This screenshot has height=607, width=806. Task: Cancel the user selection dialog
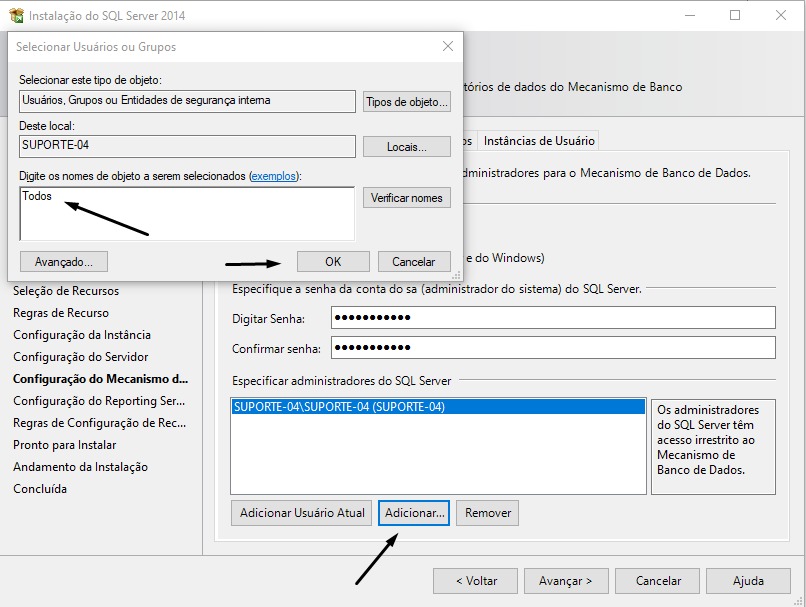[414, 262]
